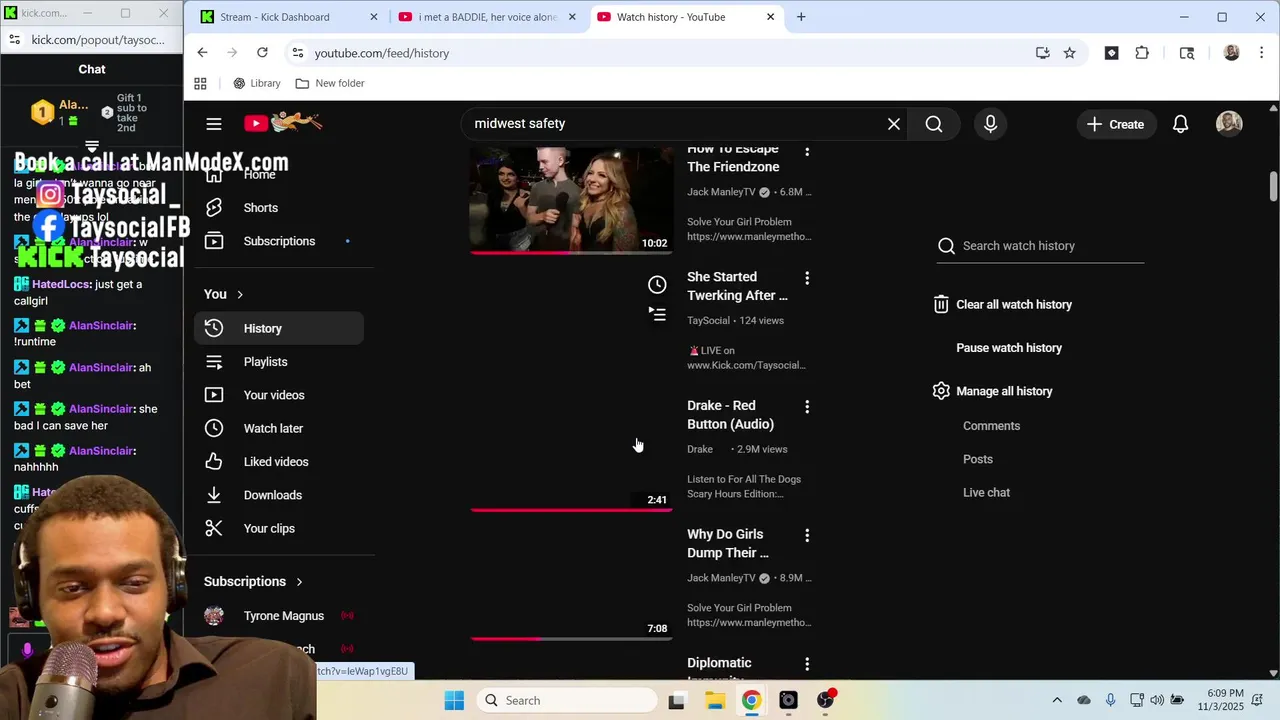The height and width of the screenshot is (720, 1280).
Task: Clear the midwest safety search text
Action: [894, 124]
